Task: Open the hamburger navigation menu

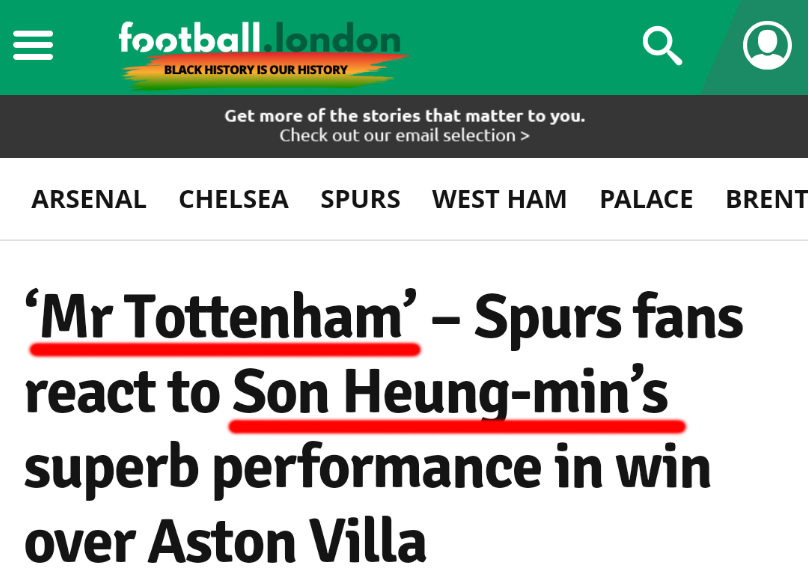Action: [x=33, y=45]
